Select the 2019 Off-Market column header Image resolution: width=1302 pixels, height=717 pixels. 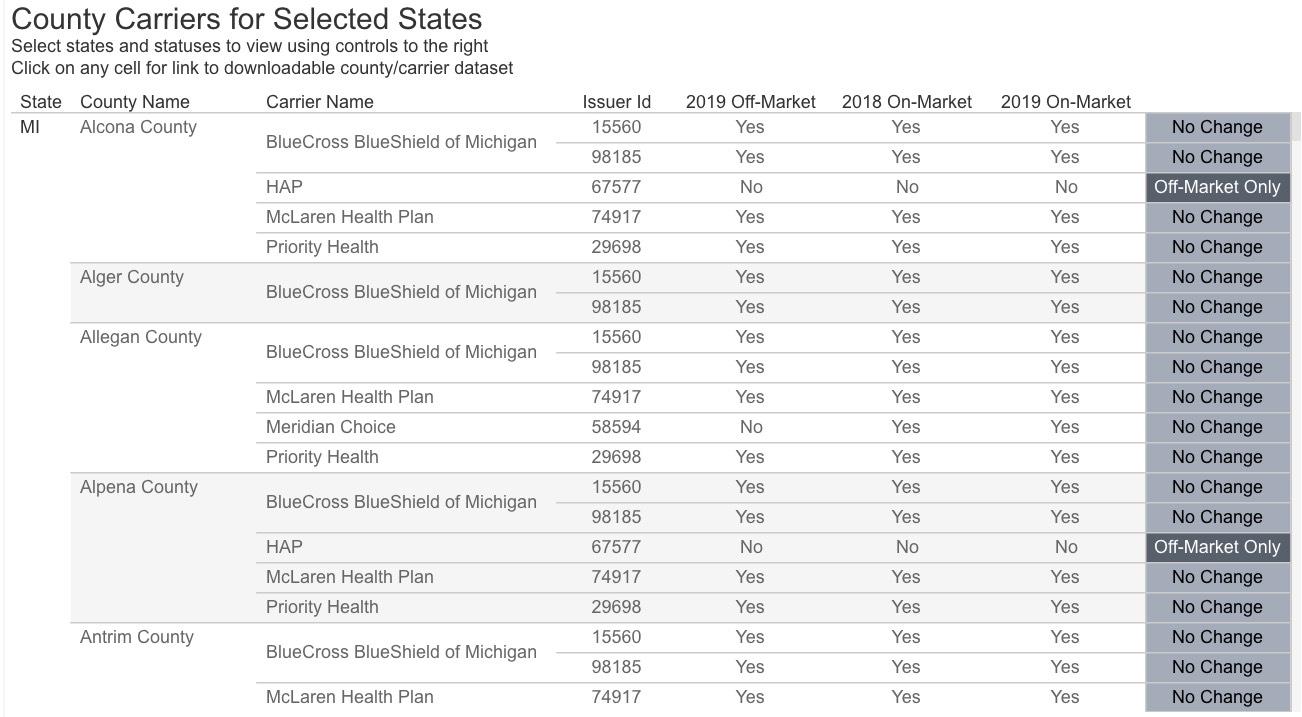(x=750, y=102)
